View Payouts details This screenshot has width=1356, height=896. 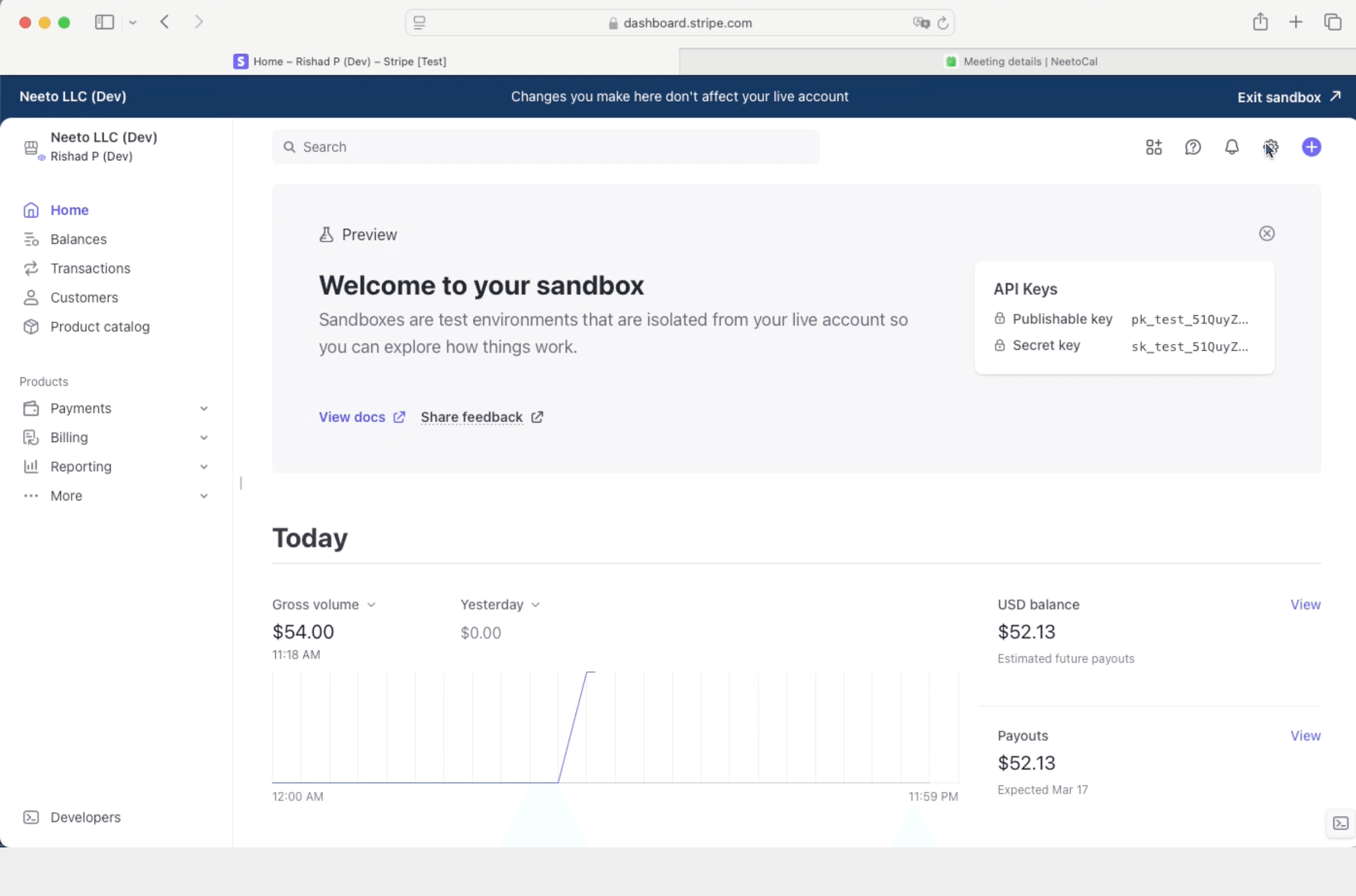(x=1305, y=736)
